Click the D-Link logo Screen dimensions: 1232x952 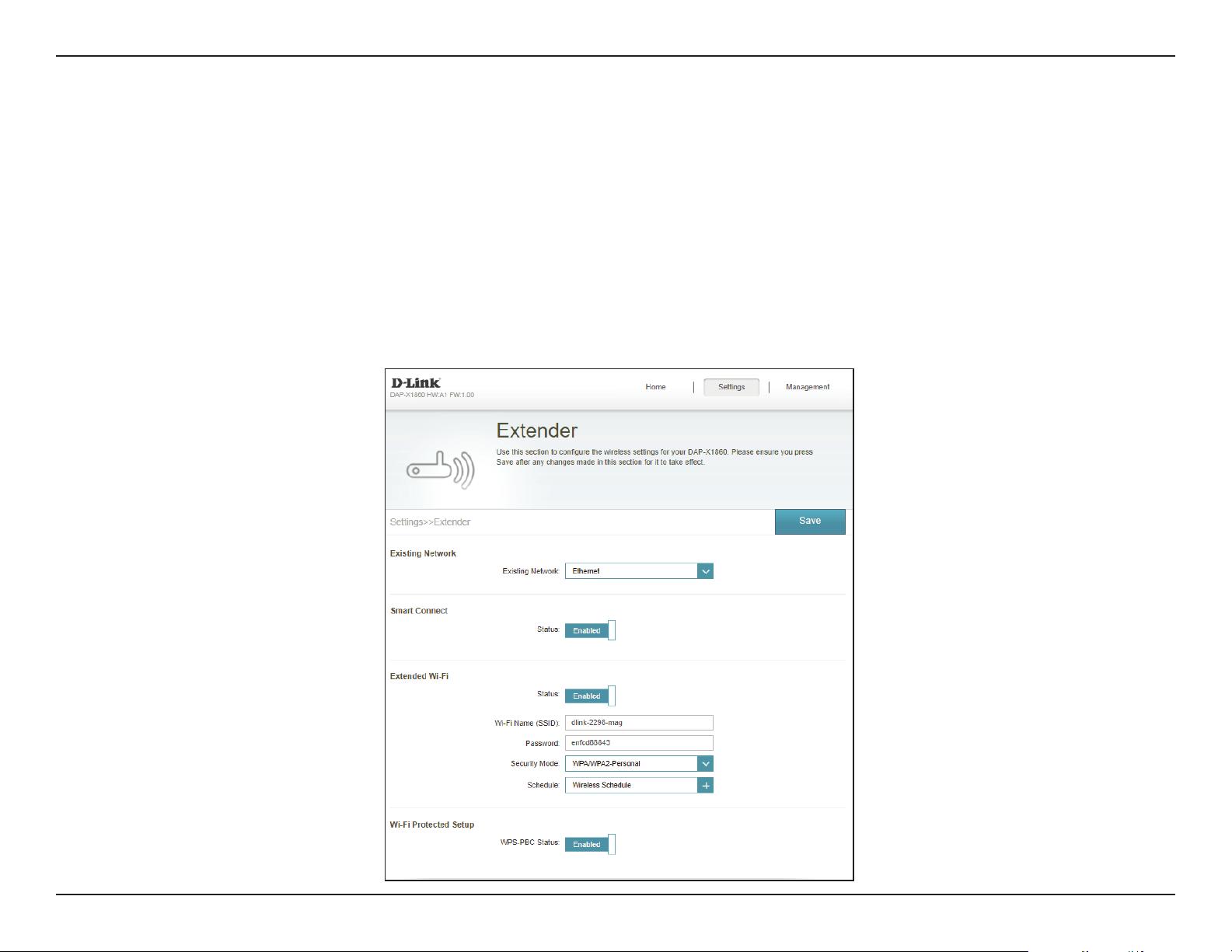(416, 382)
